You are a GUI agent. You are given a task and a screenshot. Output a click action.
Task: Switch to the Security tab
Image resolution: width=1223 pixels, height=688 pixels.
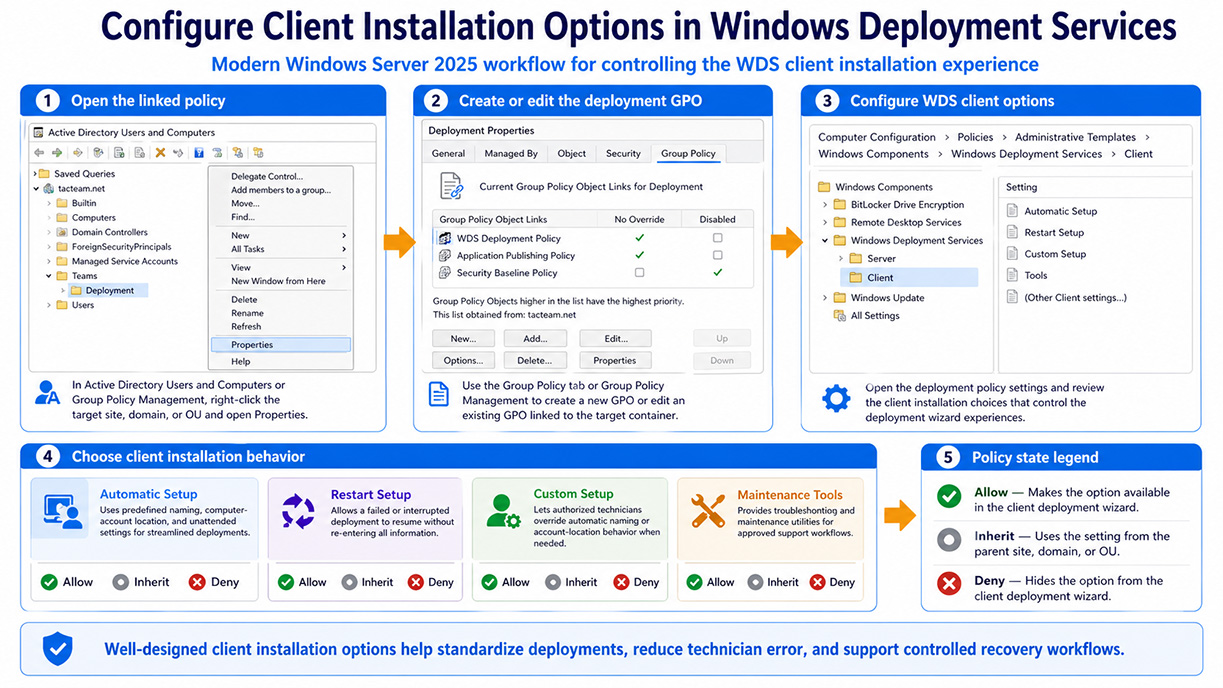[x=623, y=153]
